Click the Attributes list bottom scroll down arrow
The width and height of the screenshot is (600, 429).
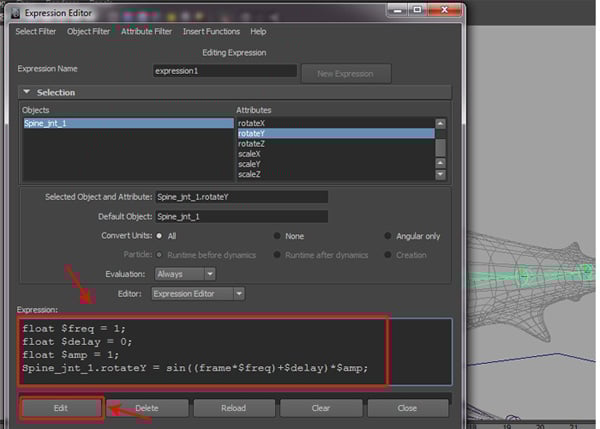pos(440,175)
